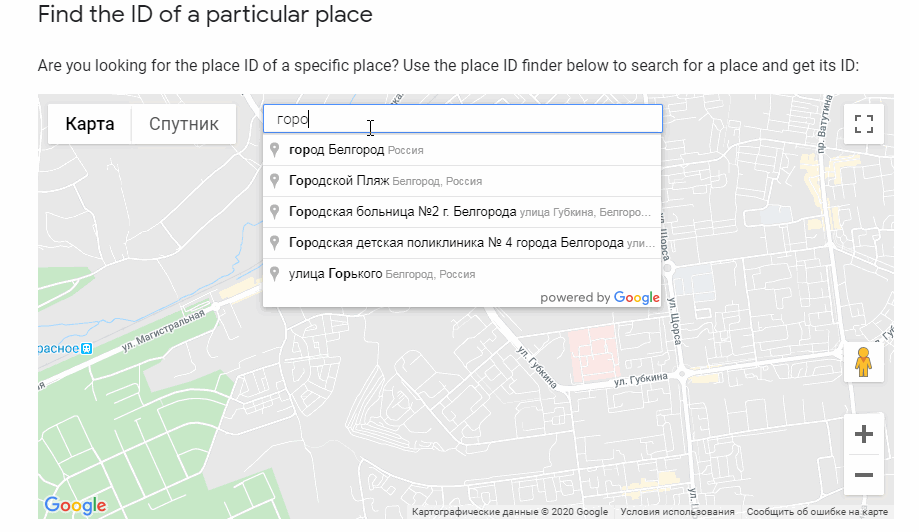The height and width of the screenshot is (532, 919).
Task: Click the powered by Google label
Action: coord(599,297)
